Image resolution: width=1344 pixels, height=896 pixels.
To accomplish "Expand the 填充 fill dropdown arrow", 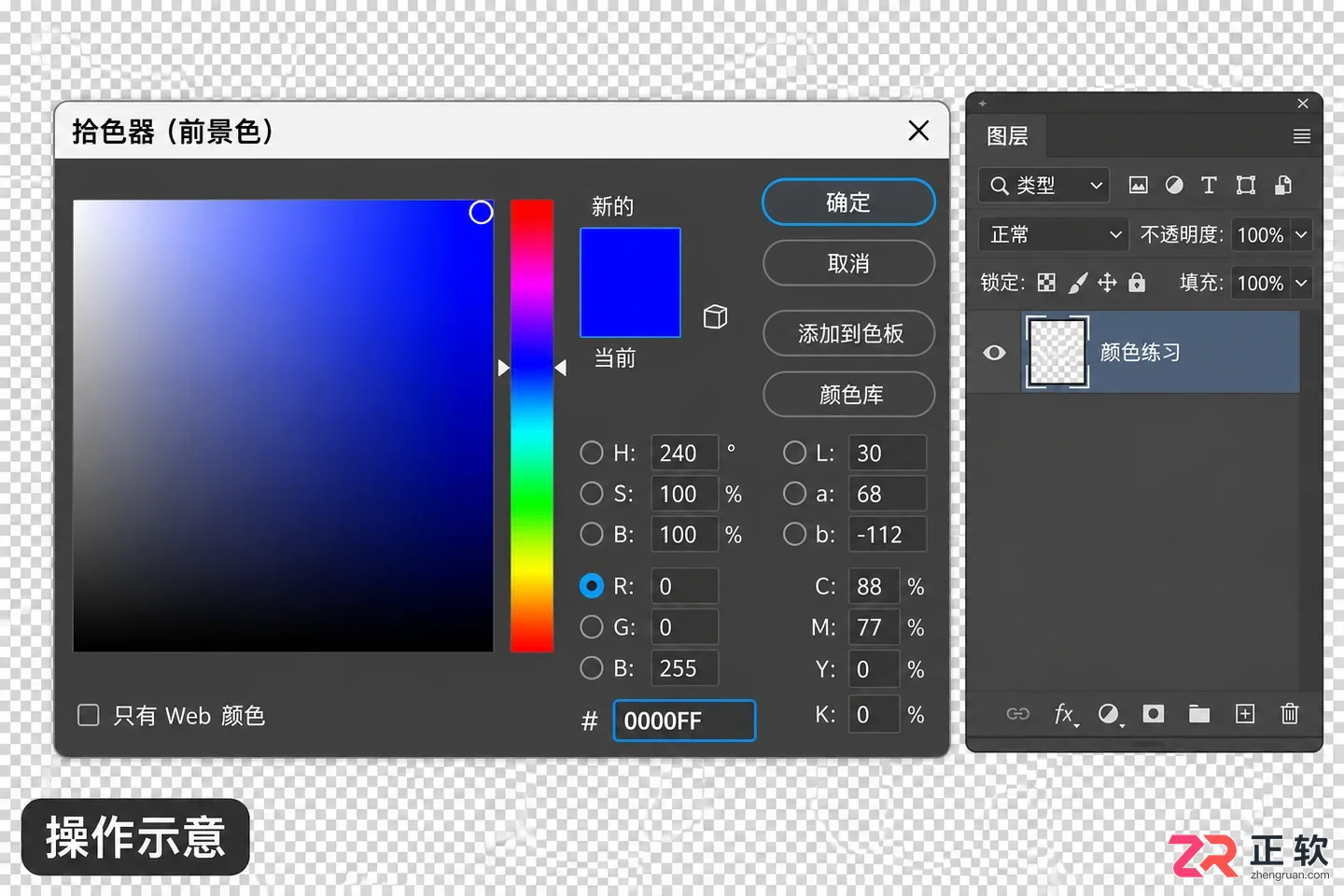I will 1301,282.
